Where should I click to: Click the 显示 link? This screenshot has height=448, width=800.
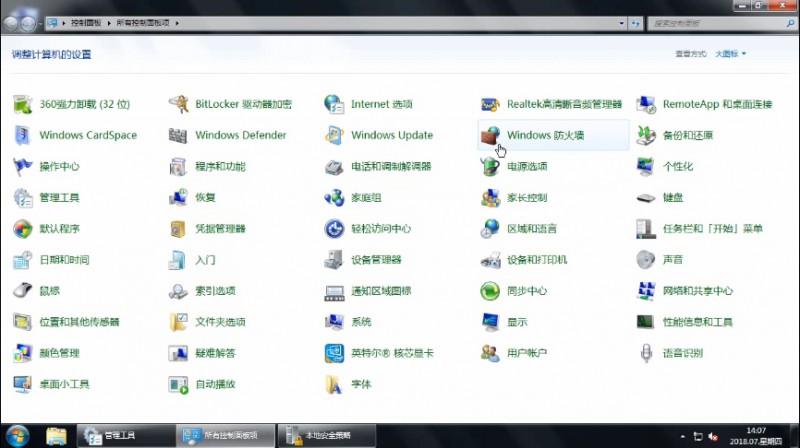coord(517,322)
